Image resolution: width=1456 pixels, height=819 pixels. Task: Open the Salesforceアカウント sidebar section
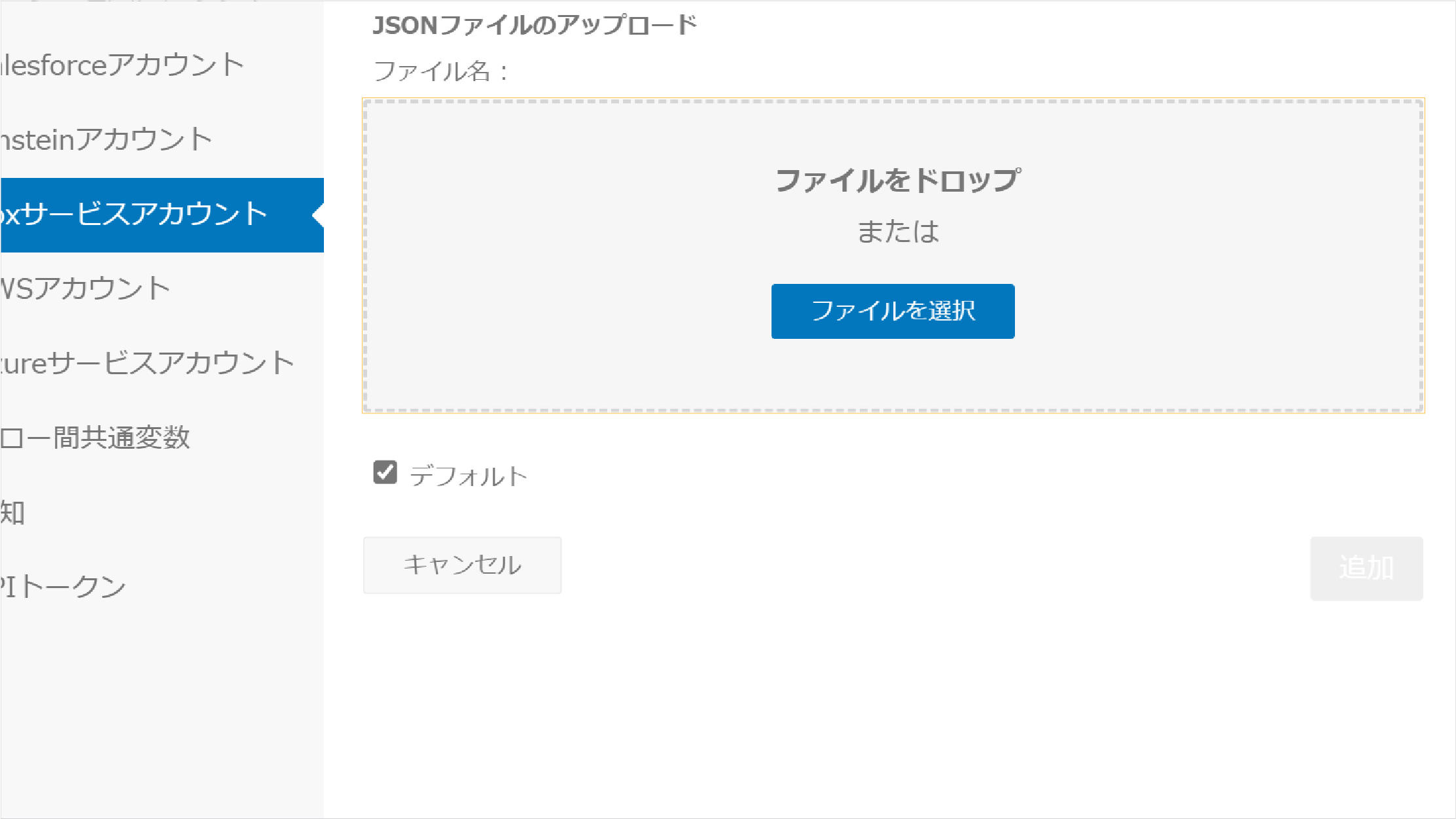162,65
